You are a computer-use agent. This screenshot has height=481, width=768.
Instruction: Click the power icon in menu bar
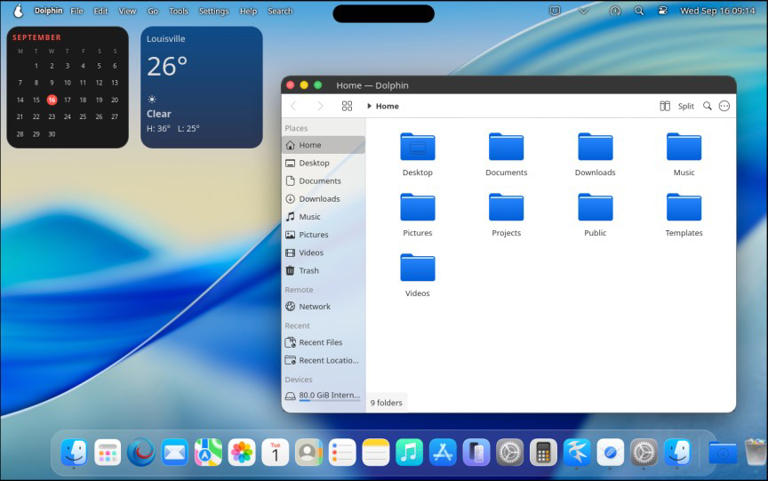coord(615,11)
